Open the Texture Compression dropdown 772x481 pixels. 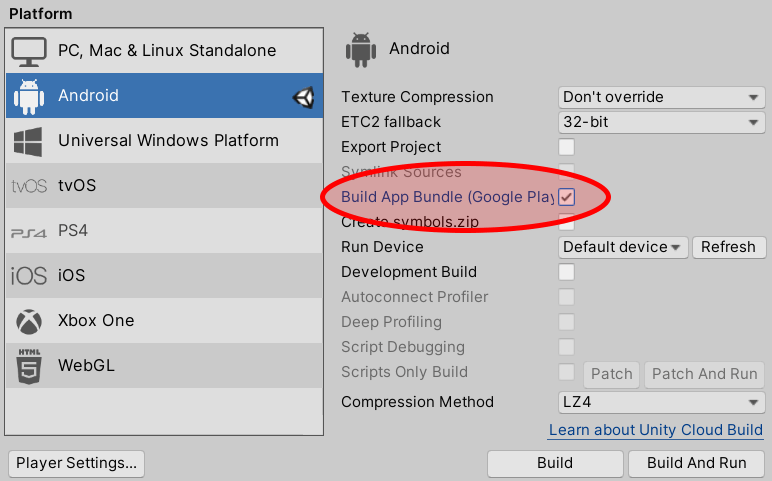click(x=661, y=97)
